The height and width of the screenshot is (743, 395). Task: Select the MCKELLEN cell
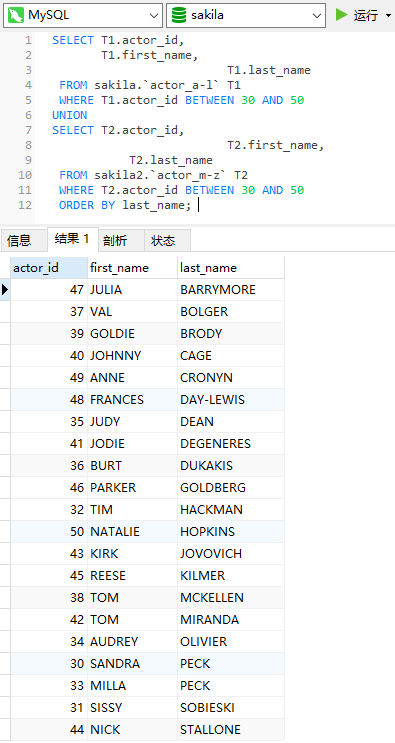tap(231, 598)
